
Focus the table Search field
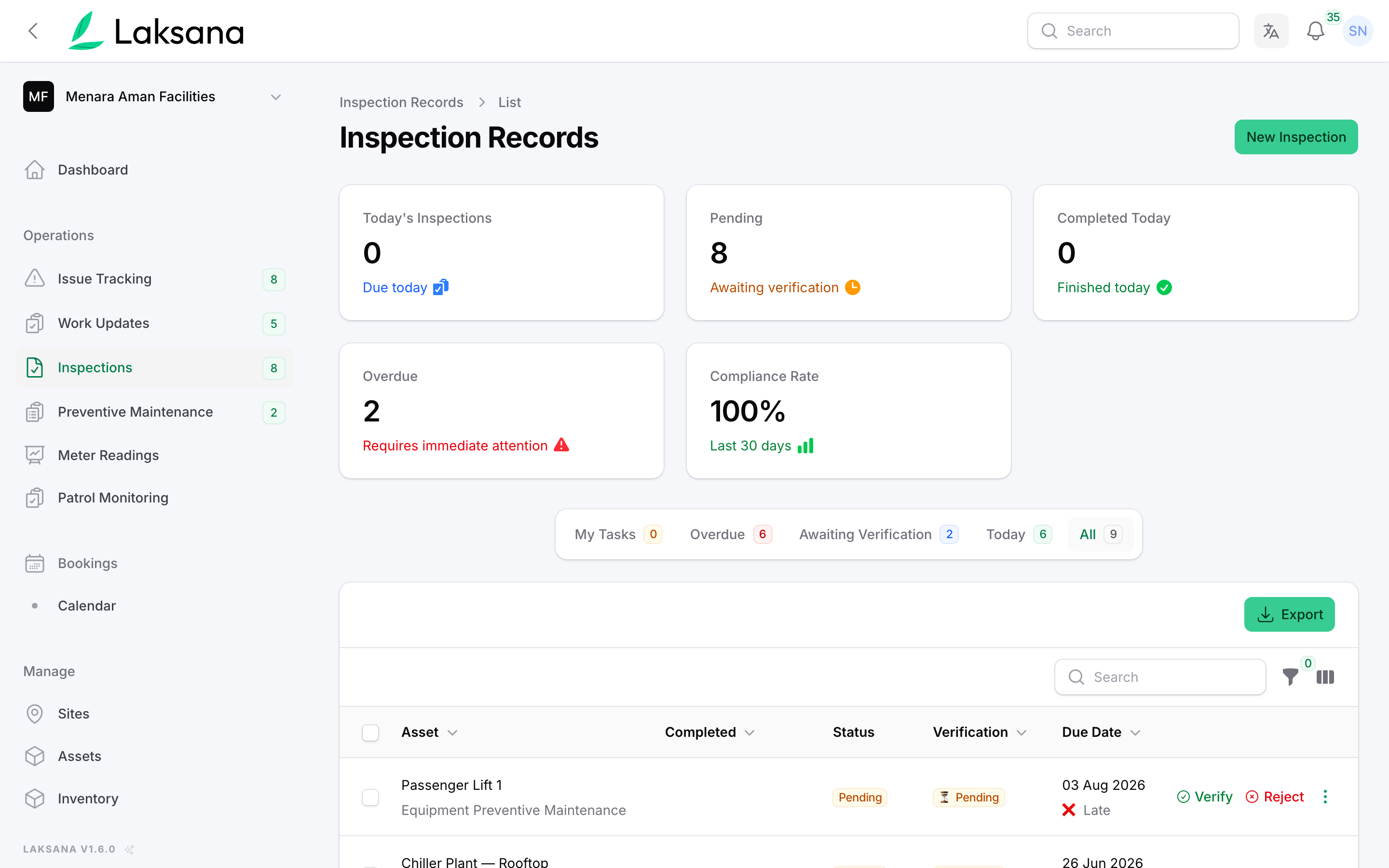1160,678
